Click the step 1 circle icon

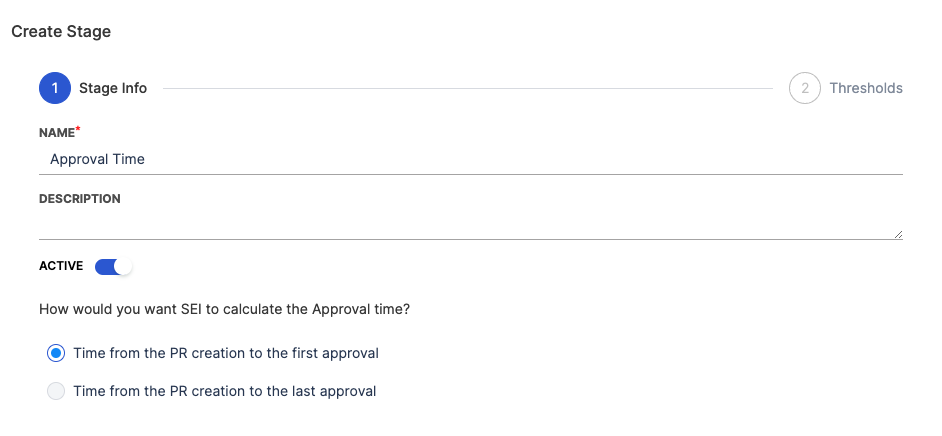(x=55, y=88)
